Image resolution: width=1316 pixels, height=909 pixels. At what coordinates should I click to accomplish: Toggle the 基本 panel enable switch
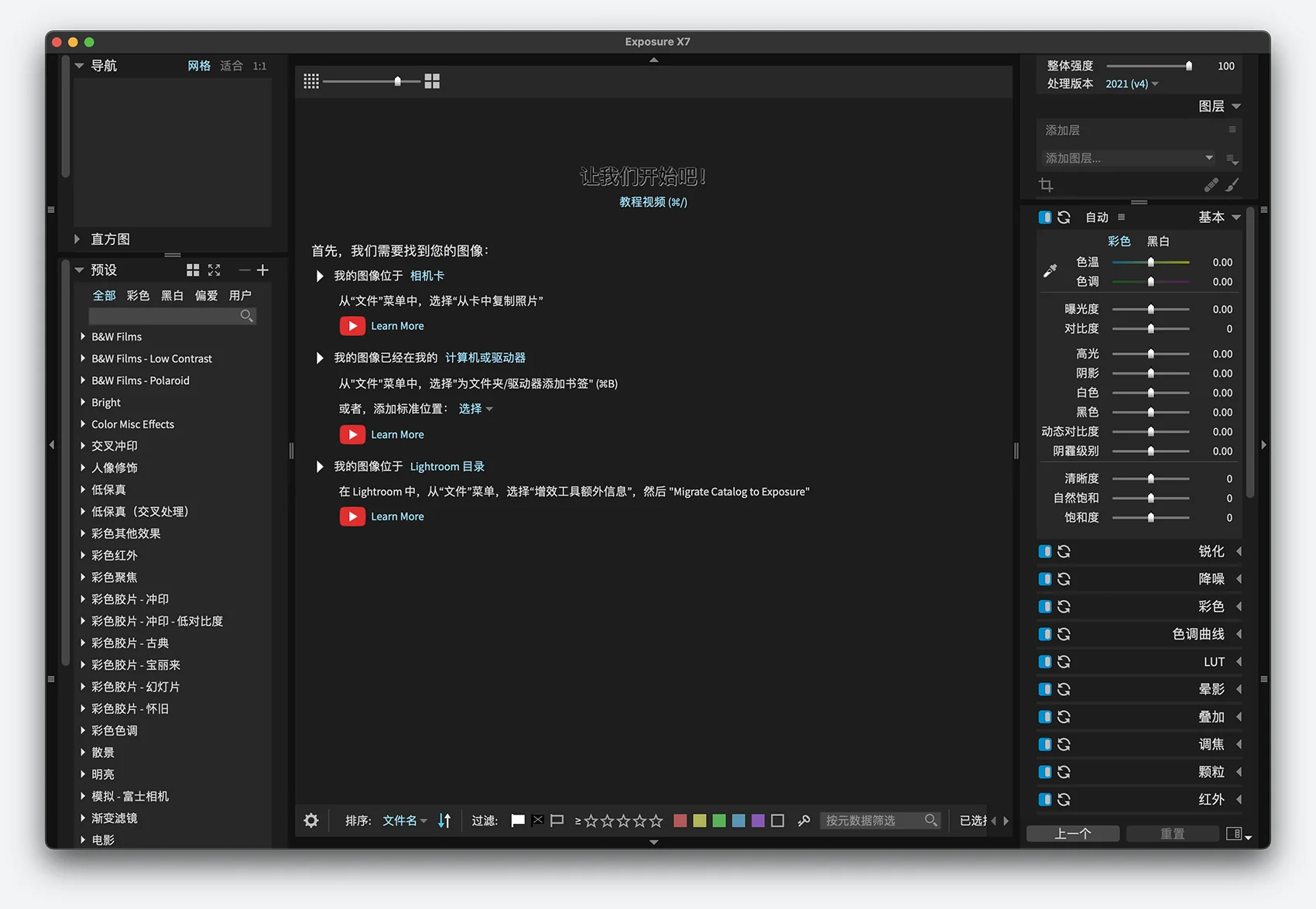tap(1045, 218)
